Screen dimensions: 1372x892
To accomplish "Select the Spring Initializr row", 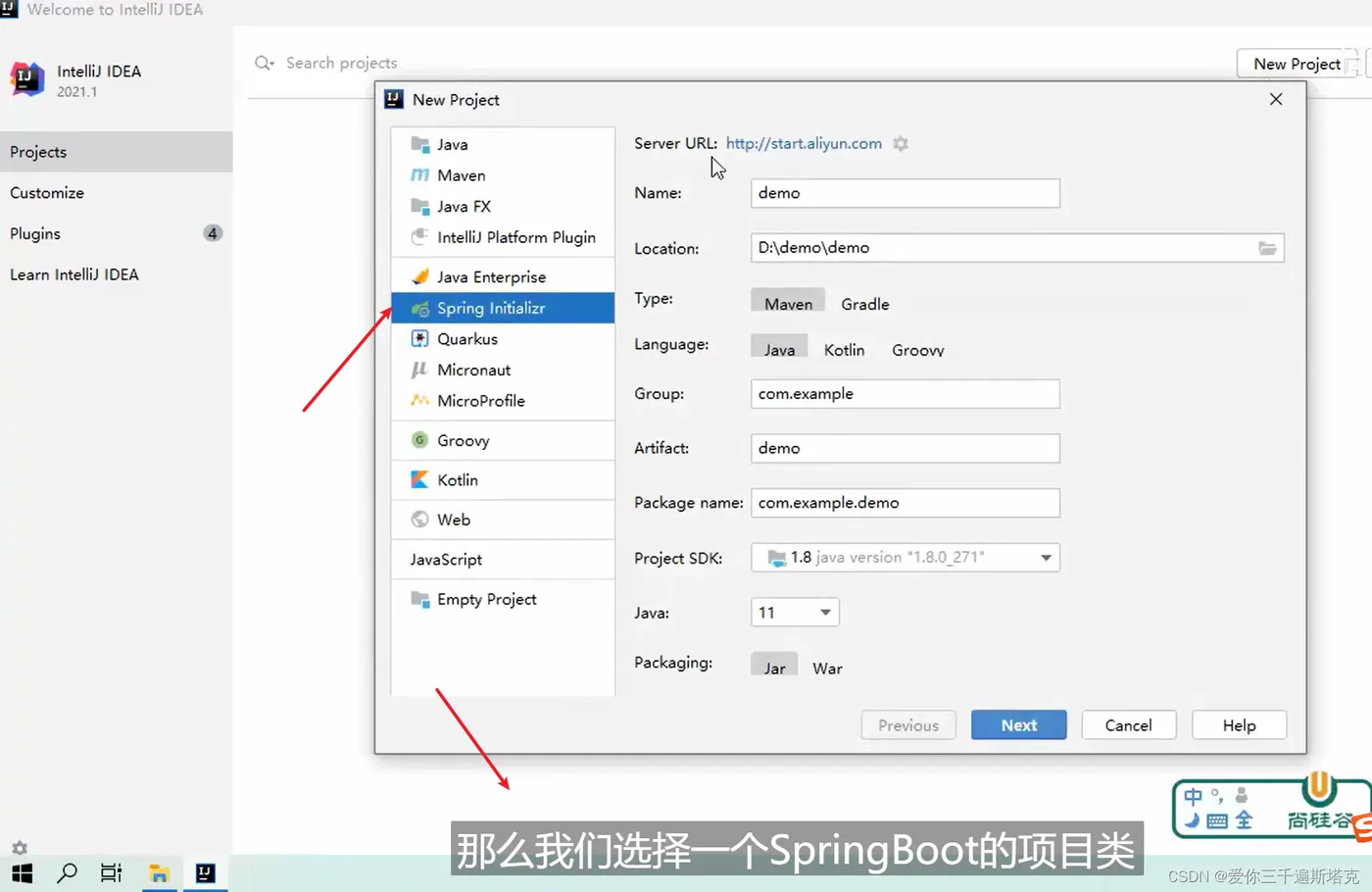I will pos(503,308).
